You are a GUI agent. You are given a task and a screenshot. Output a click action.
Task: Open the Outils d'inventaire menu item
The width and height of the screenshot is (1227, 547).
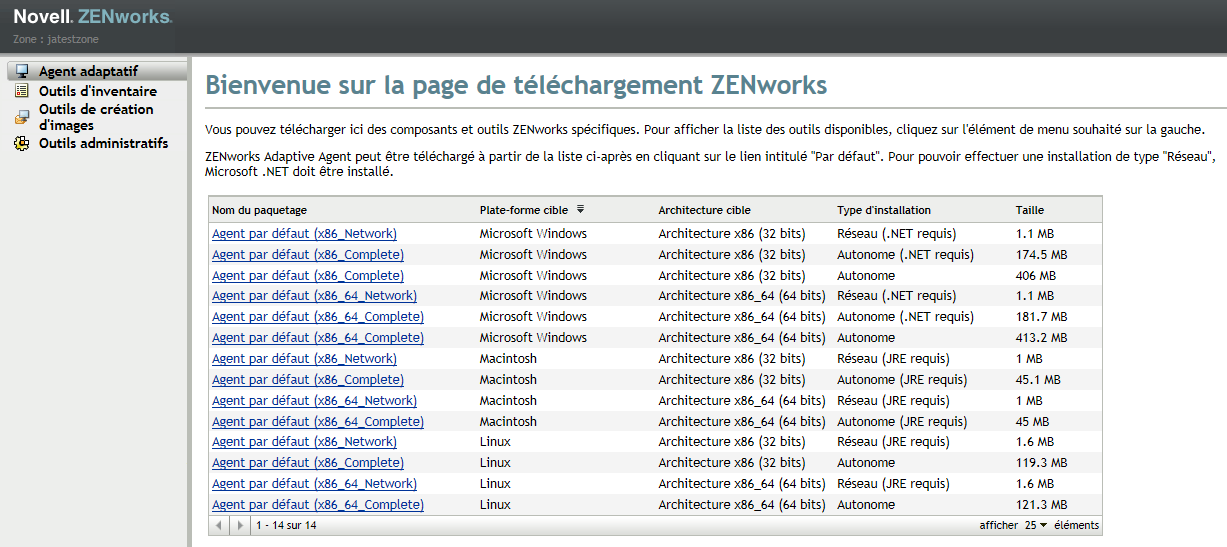click(97, 91)
